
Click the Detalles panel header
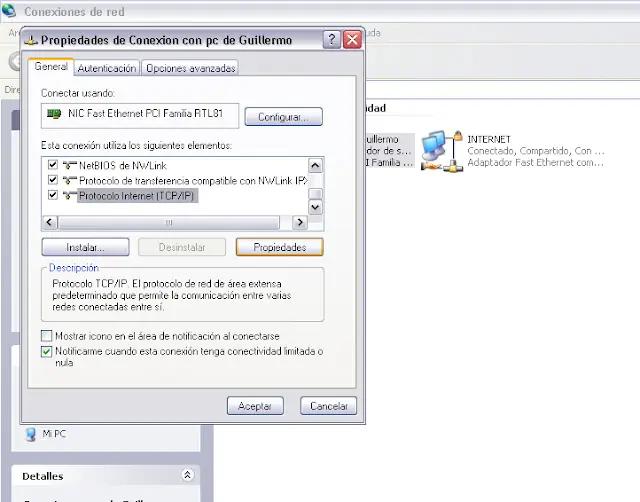[106, 475]
